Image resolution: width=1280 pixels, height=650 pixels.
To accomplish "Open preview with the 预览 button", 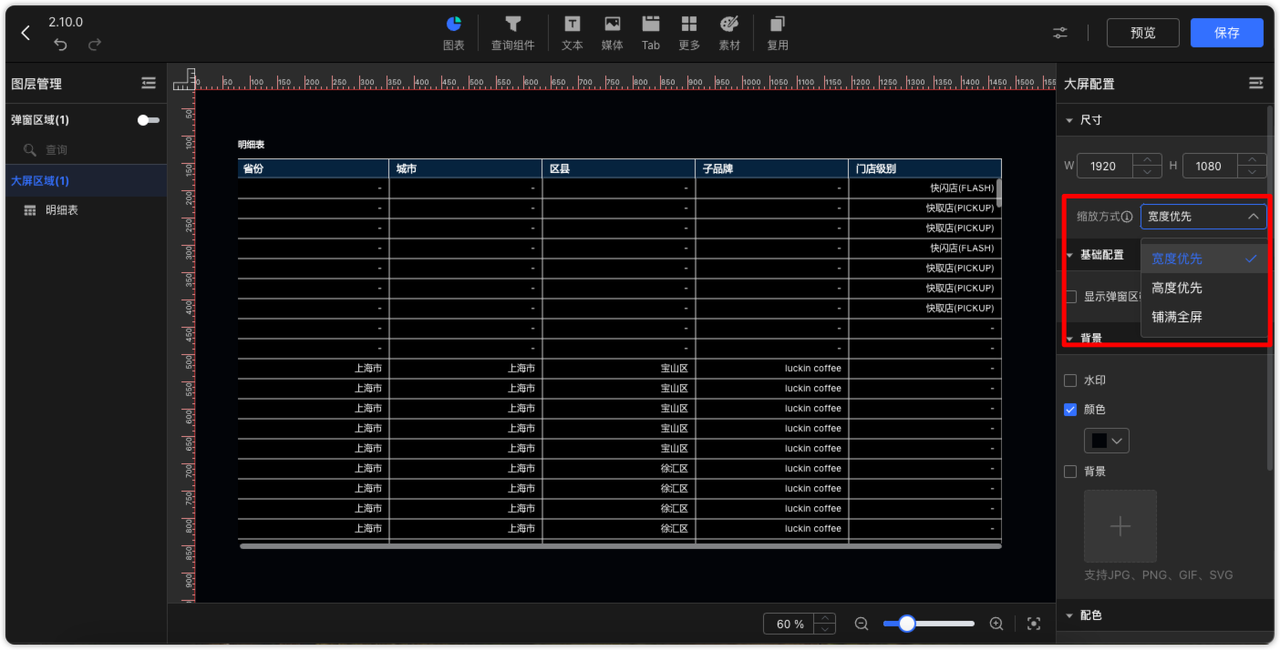I will (1142, 32).
